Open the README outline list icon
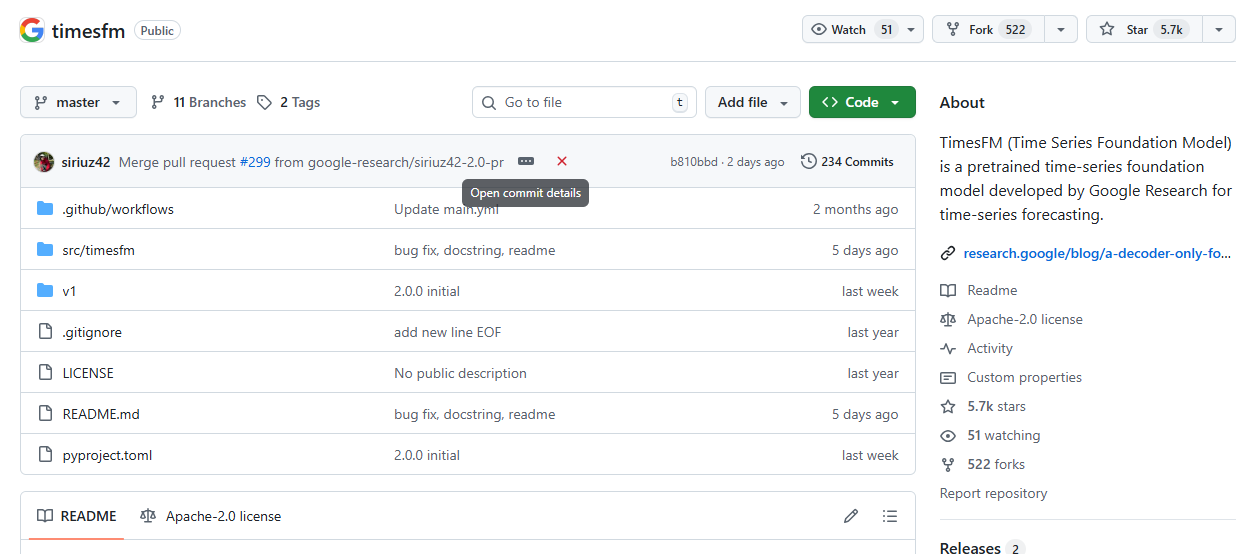 (x=890, y=516)
